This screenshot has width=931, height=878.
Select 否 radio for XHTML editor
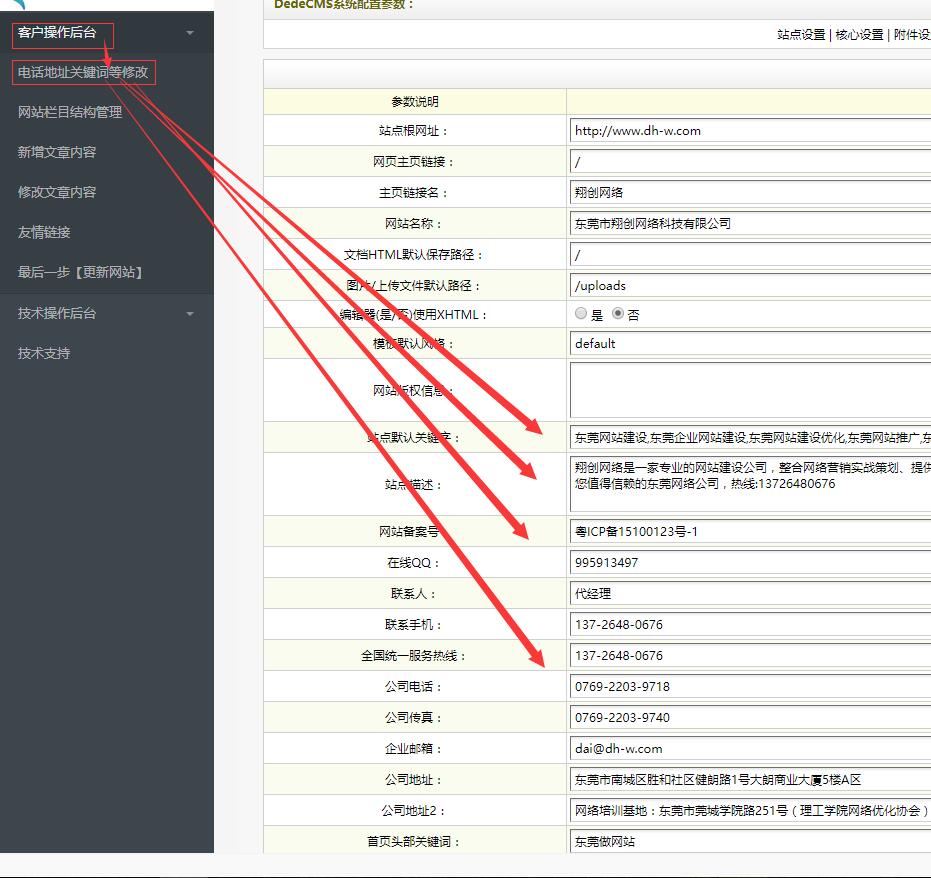618,313
